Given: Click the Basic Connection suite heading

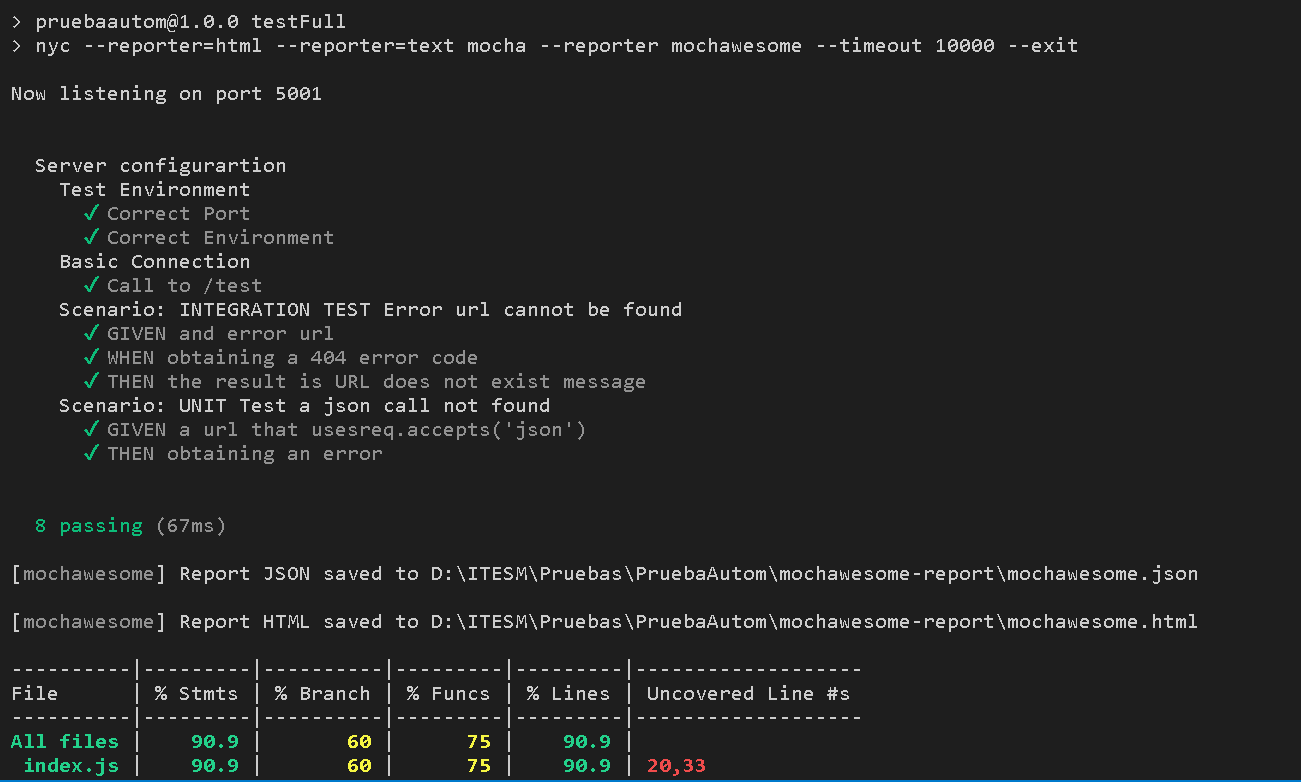Looking at the screenshot, I should pyautogui.click(x=155, y=261).
